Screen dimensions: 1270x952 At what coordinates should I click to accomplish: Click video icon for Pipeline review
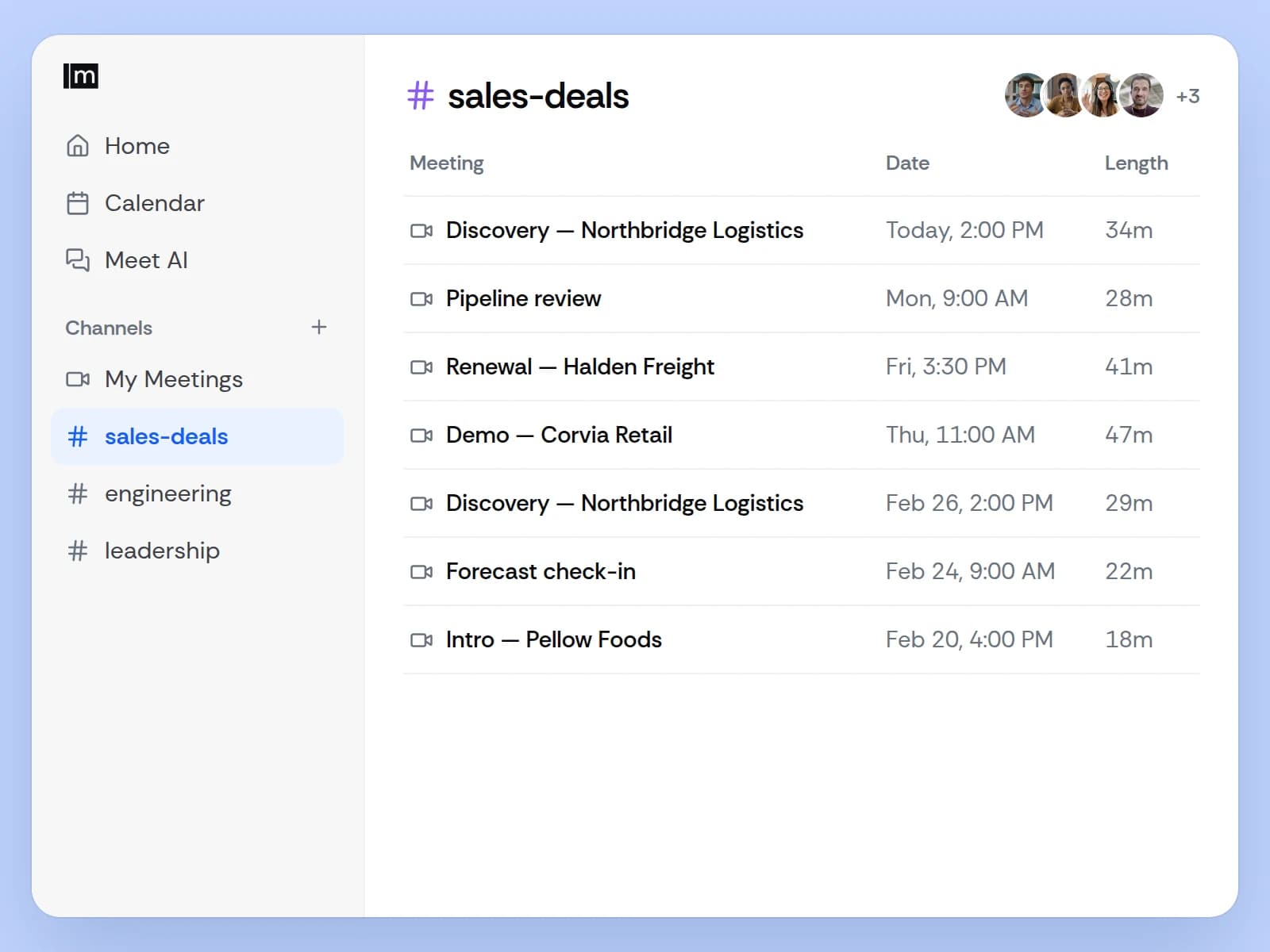[421, 299]
